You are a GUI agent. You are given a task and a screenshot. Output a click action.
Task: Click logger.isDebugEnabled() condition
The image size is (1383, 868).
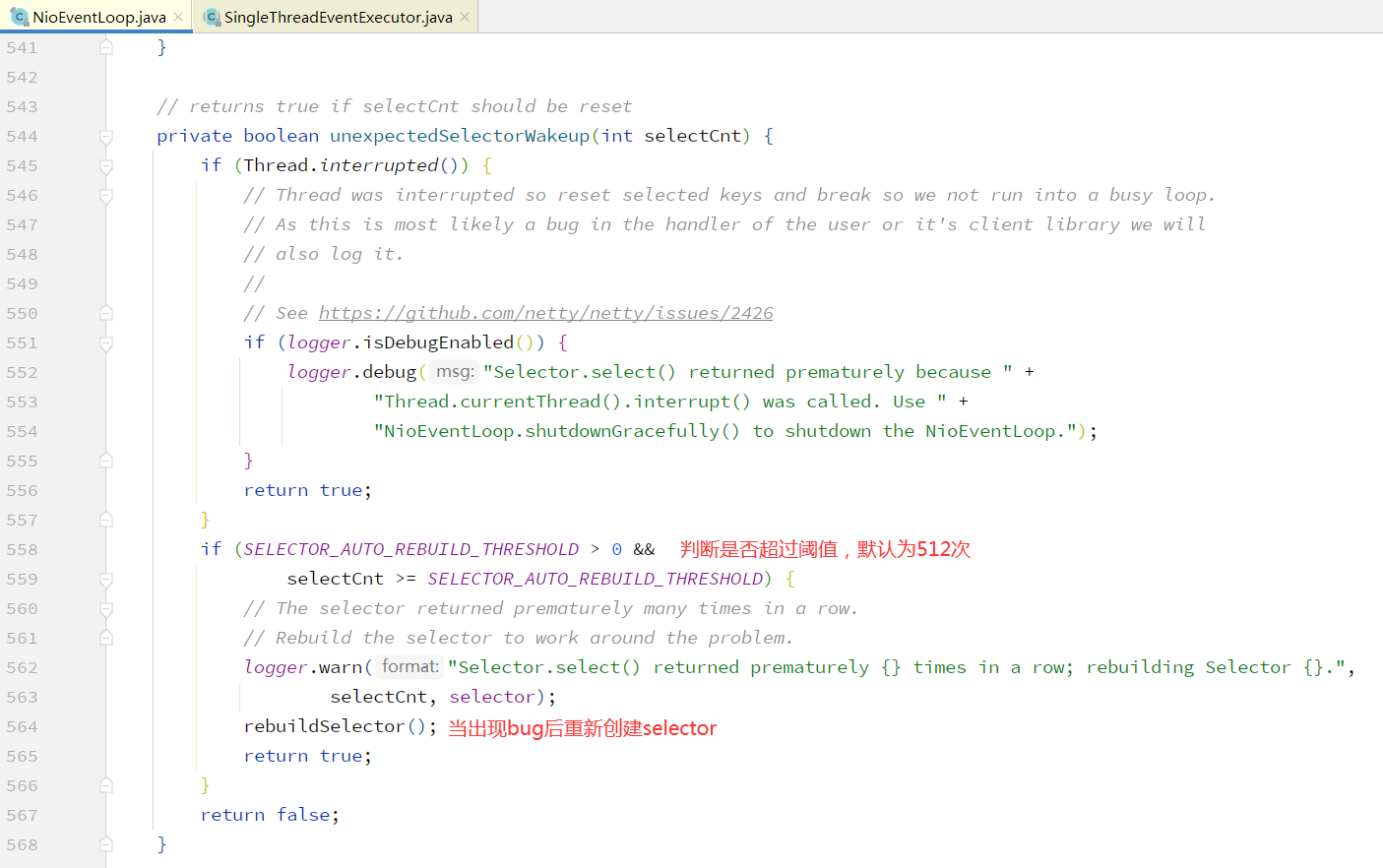pos(410,342)
